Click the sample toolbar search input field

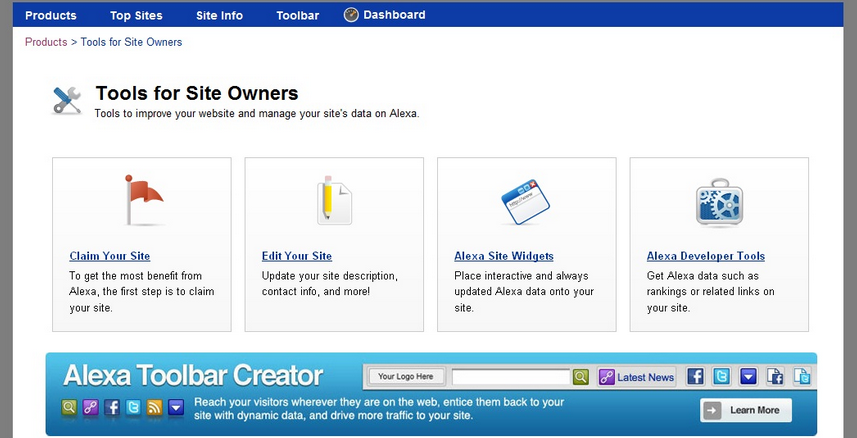510,377
